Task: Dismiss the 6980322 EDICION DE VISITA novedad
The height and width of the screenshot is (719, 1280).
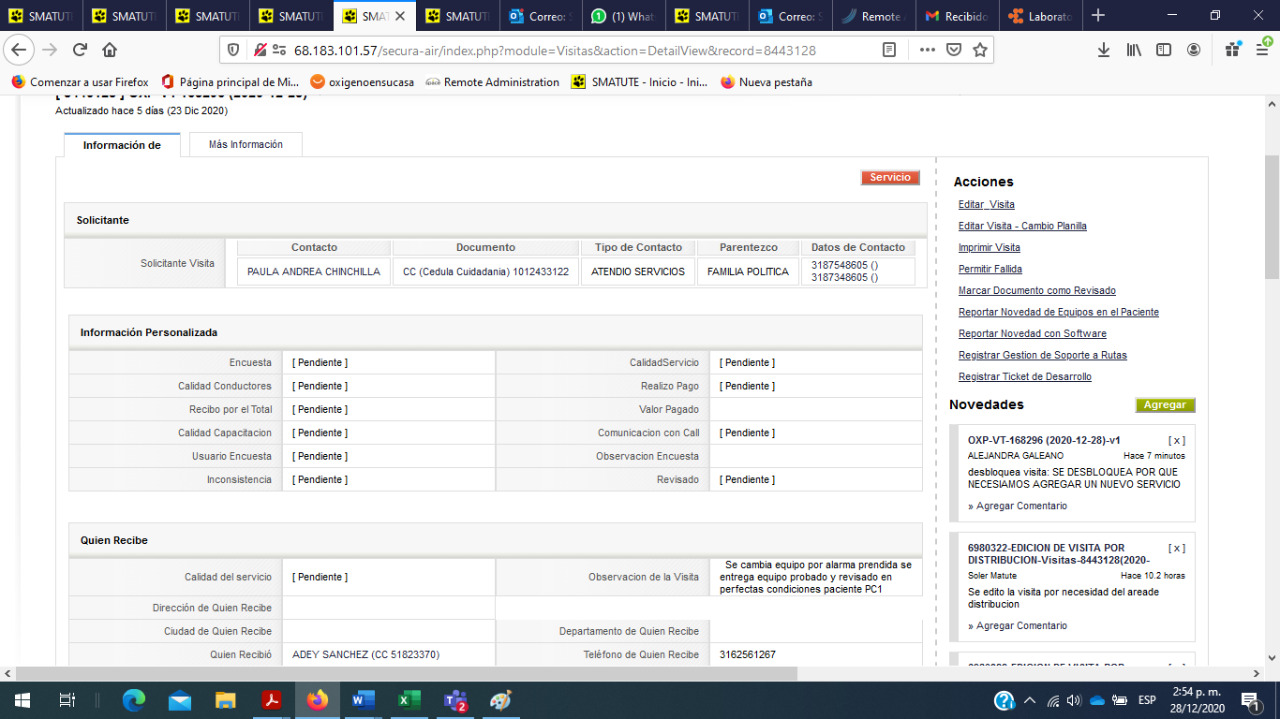Action: [1177, 548]
